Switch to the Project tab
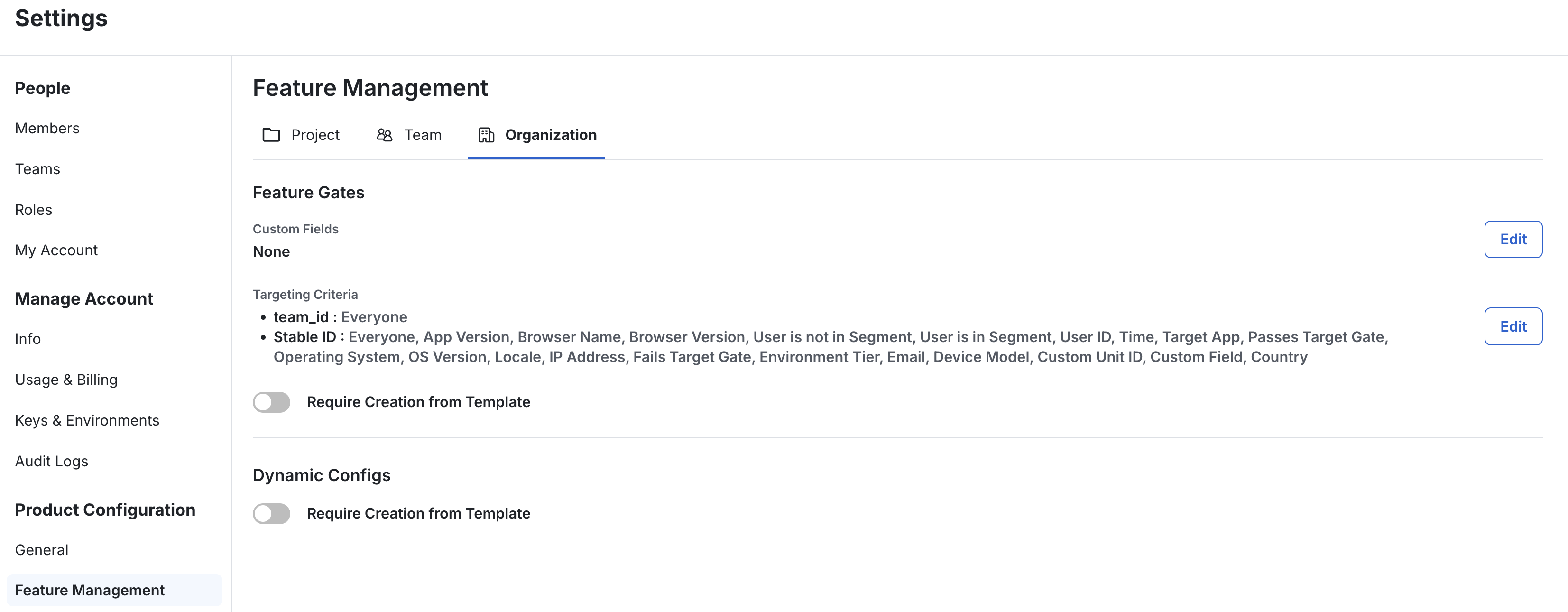This screenshot has width=1568, height=612. (x=315, y=135)
